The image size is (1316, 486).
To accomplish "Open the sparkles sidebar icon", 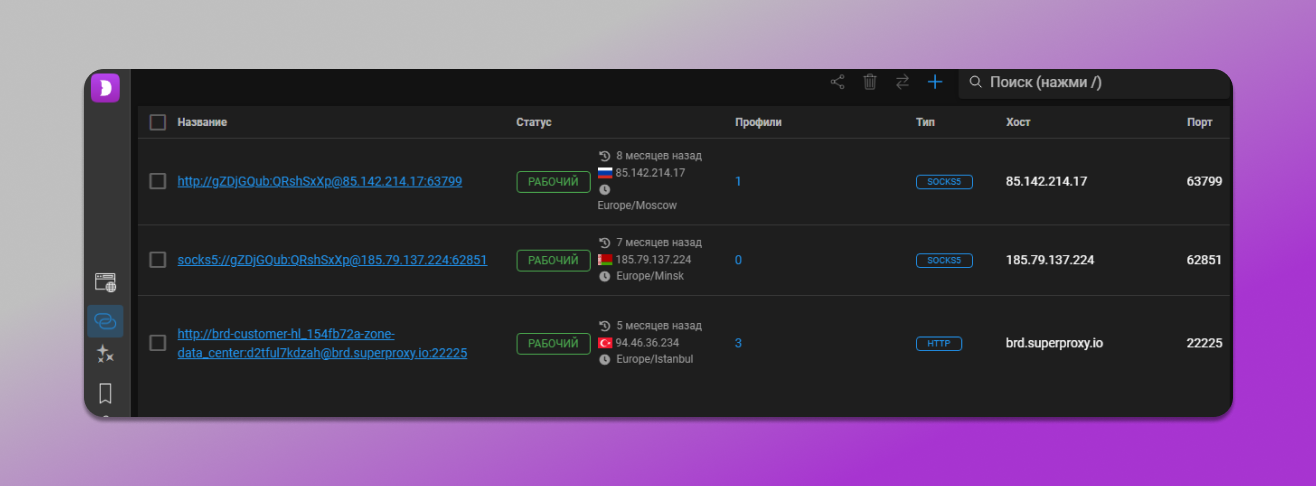I will click(105, 354).
